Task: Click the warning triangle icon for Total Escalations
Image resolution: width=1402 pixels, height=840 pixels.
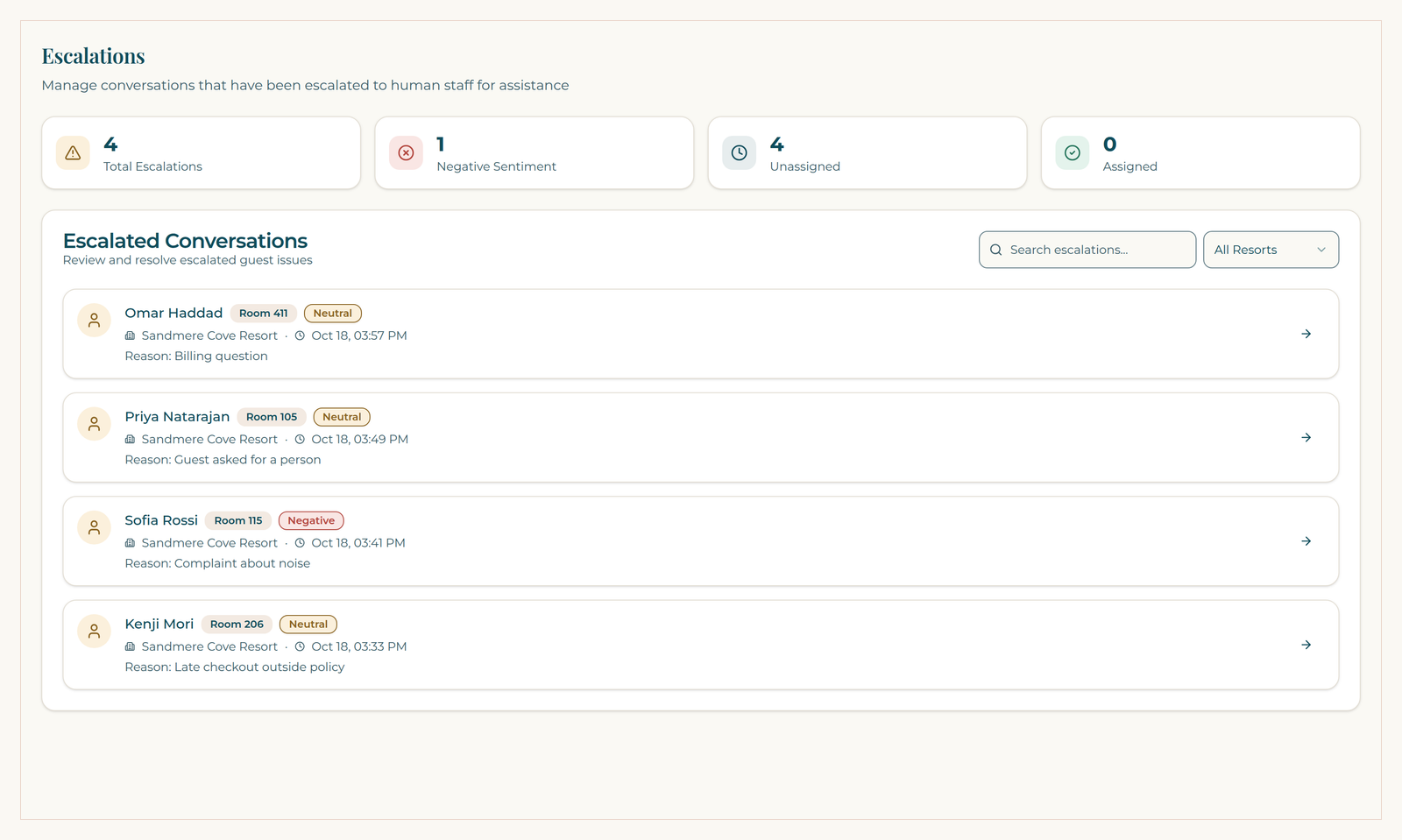Action: pos(73,152)
